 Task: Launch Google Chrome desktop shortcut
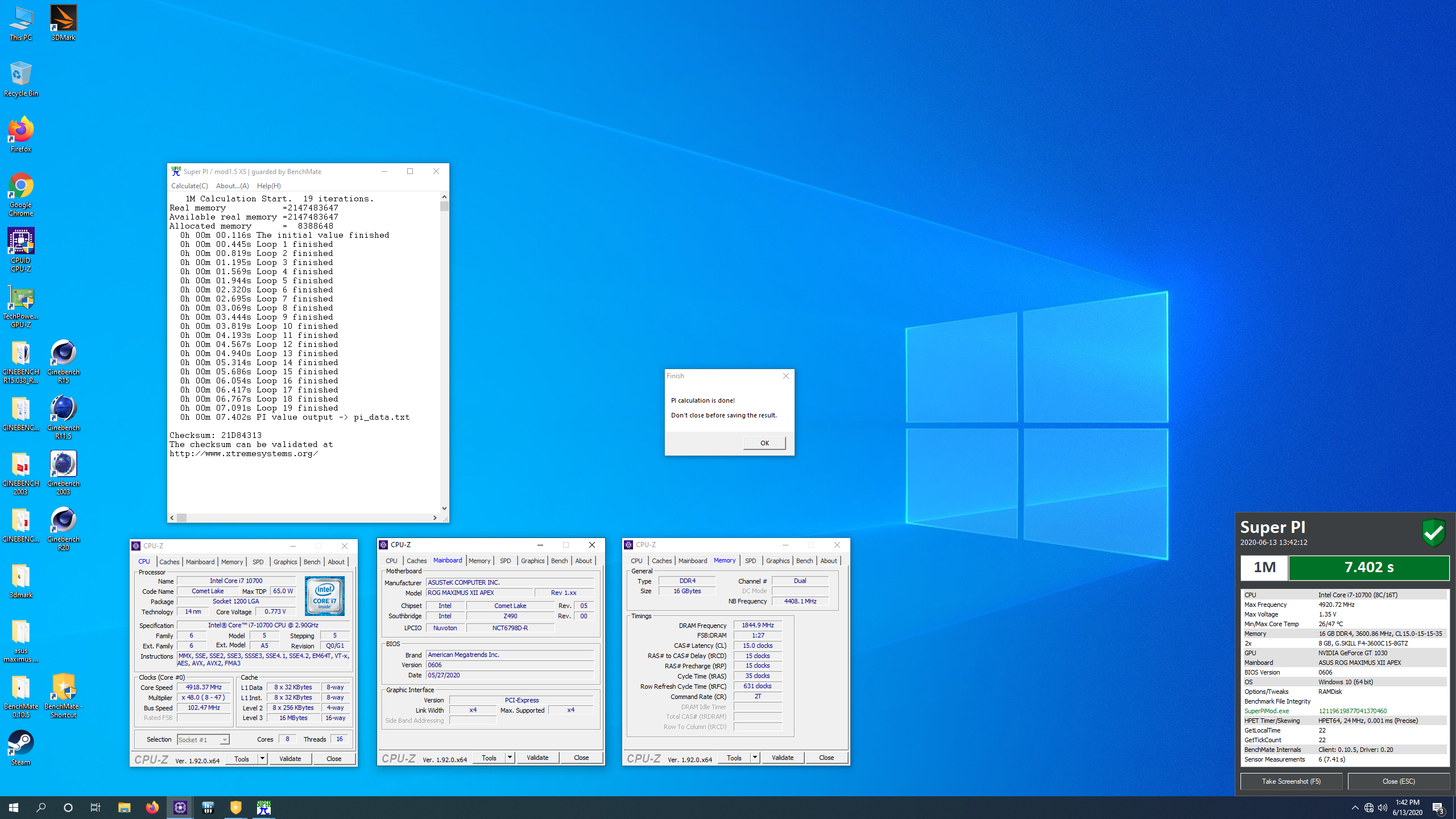point(20,194)
